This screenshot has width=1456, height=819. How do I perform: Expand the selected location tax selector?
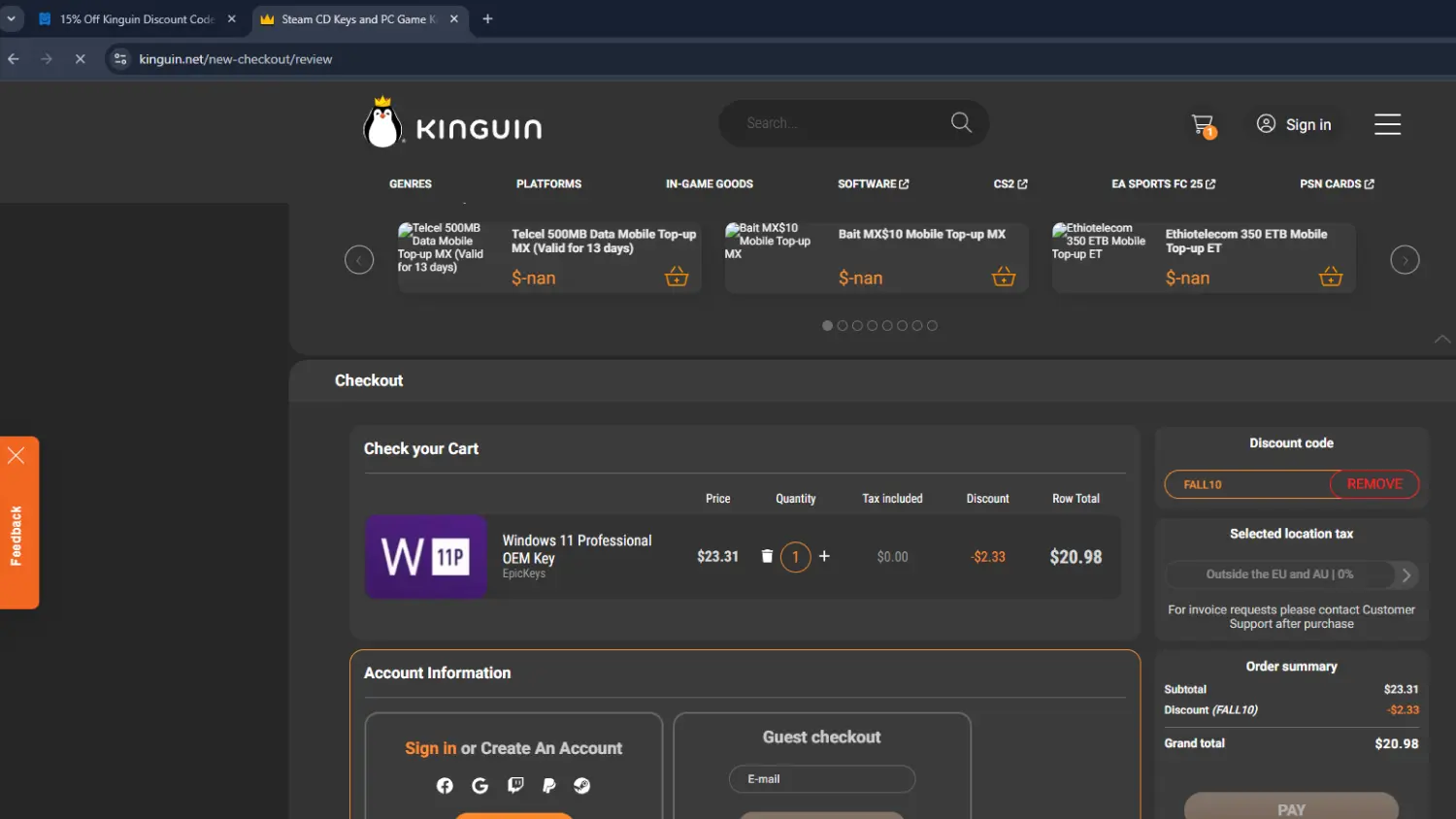click(1406, 574)
